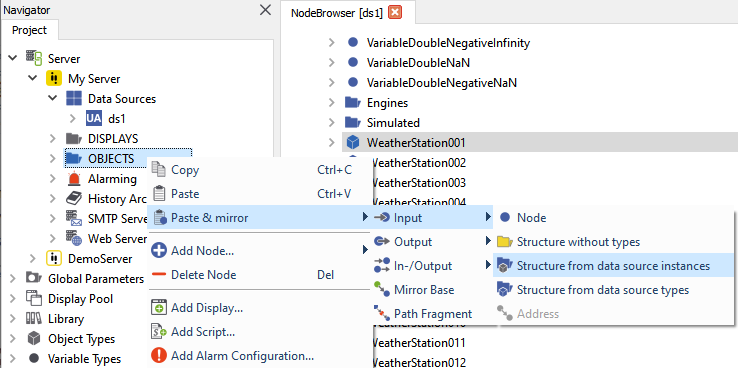Expand the DISPLAYS folder
738x368 pixels.
click(x=53, y=138)
